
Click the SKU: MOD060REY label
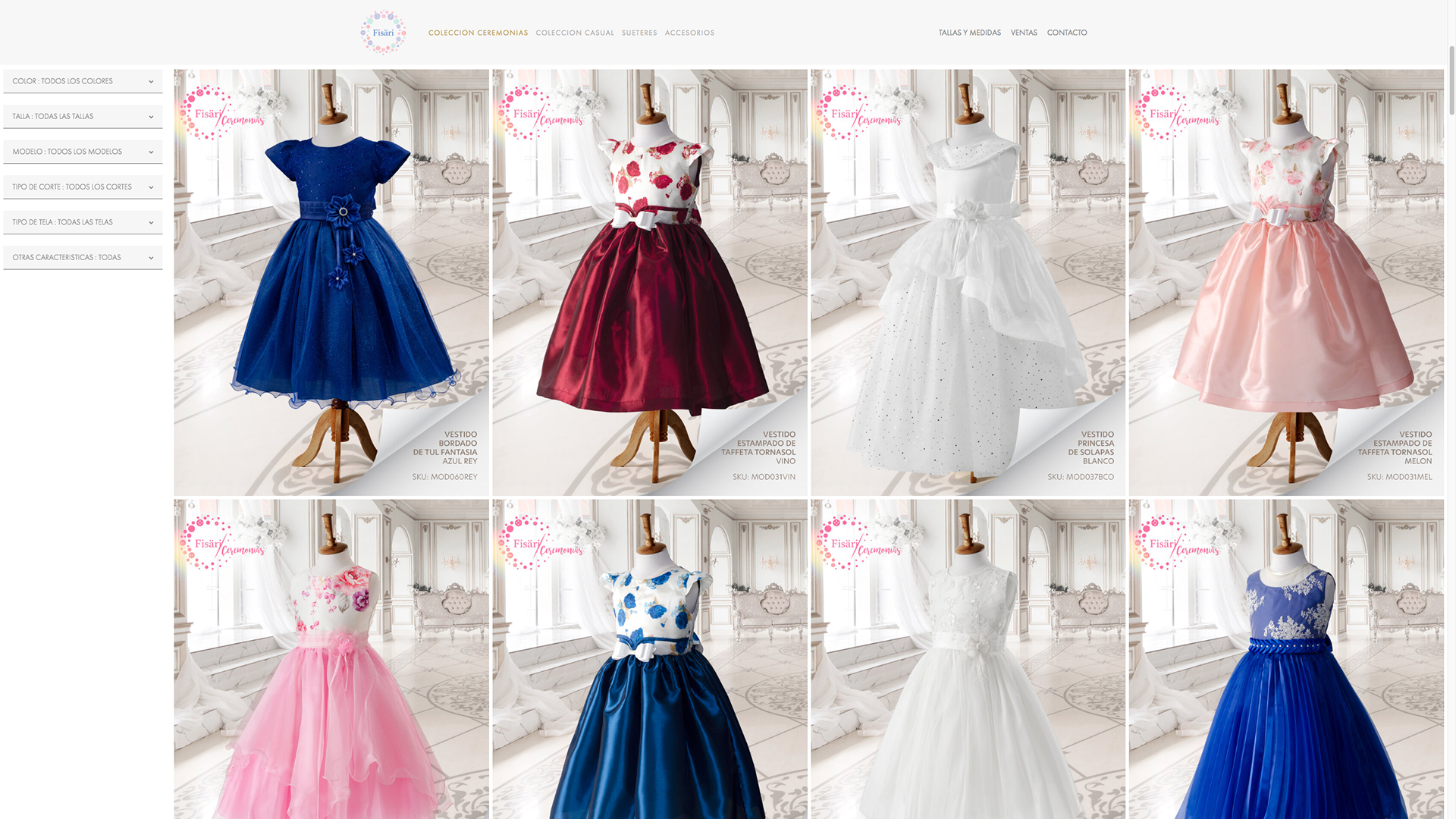tap(444, 477)
